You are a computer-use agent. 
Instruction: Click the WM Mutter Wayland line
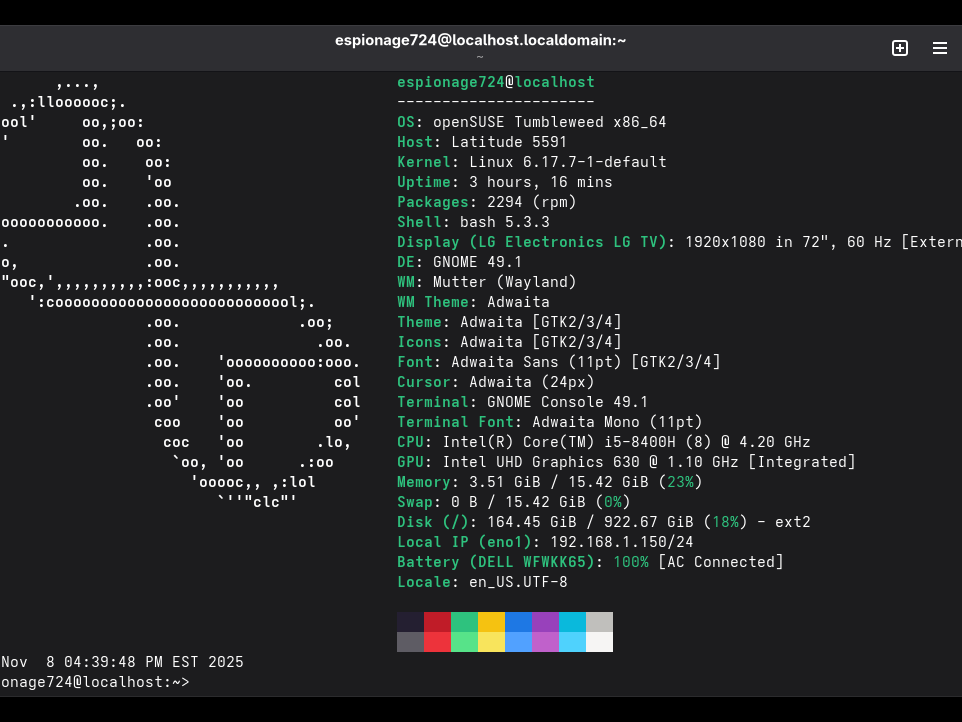click(480, 281)
